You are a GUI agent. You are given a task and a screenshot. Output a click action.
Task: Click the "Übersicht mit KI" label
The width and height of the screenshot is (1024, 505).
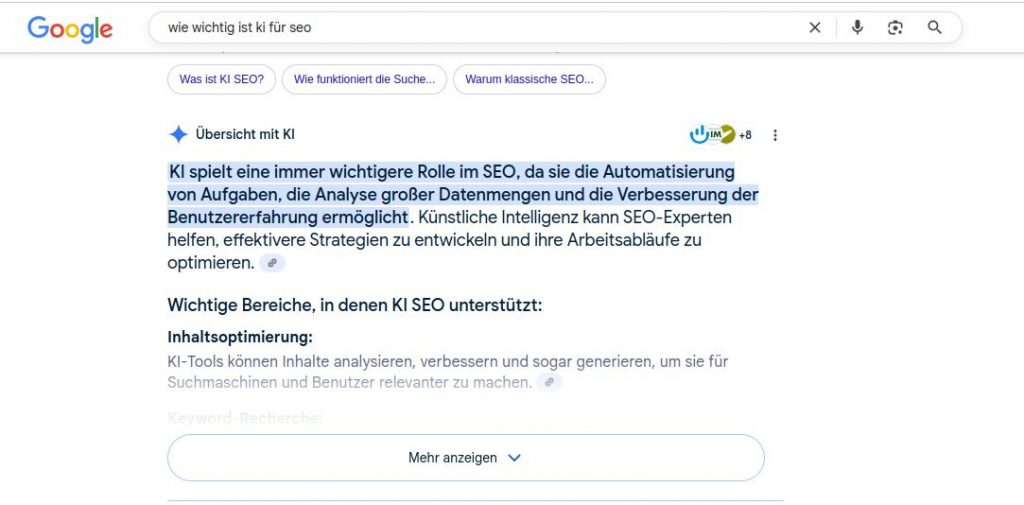coord(245,135)
